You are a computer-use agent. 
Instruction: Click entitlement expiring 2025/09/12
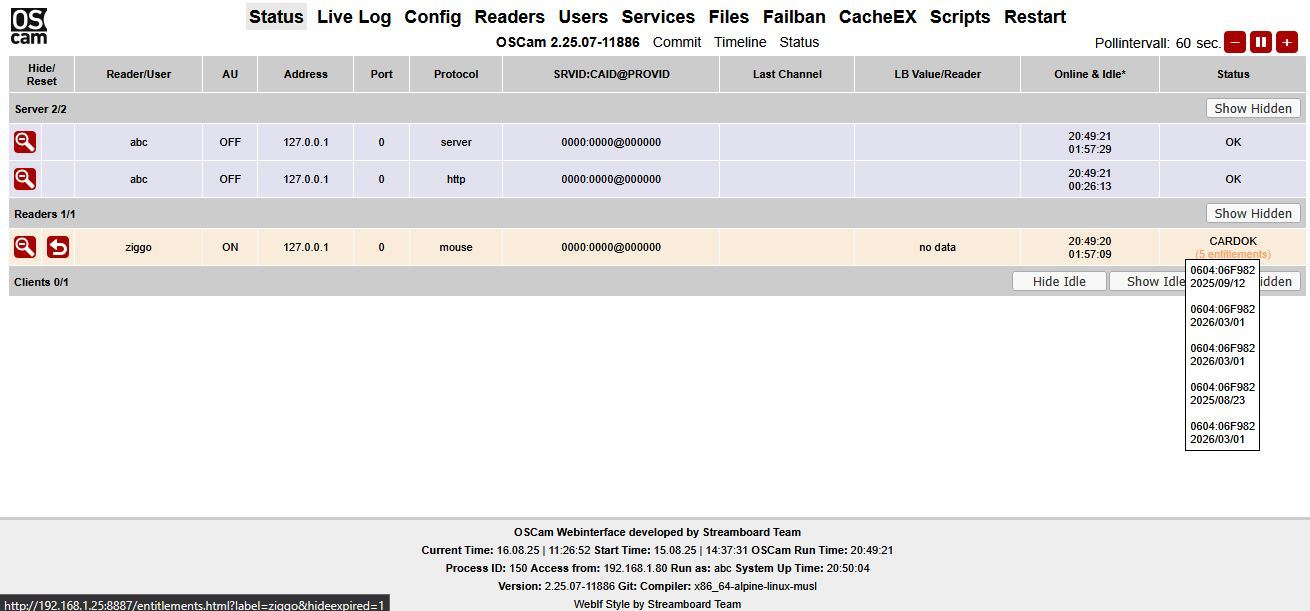[x=1222, y=277]
